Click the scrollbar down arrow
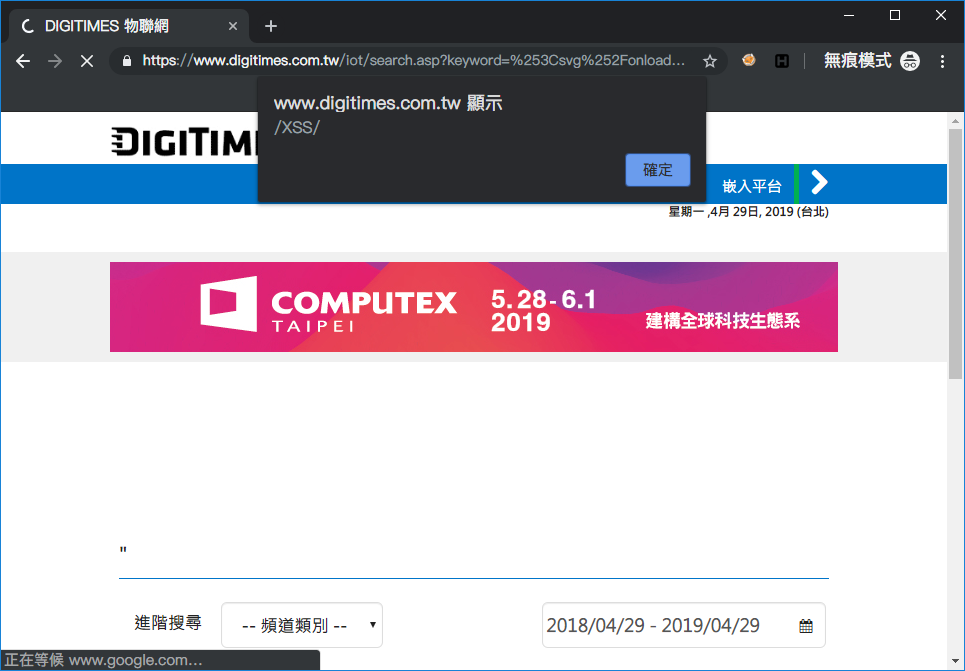965x671 pixels. tap(955, 662)
